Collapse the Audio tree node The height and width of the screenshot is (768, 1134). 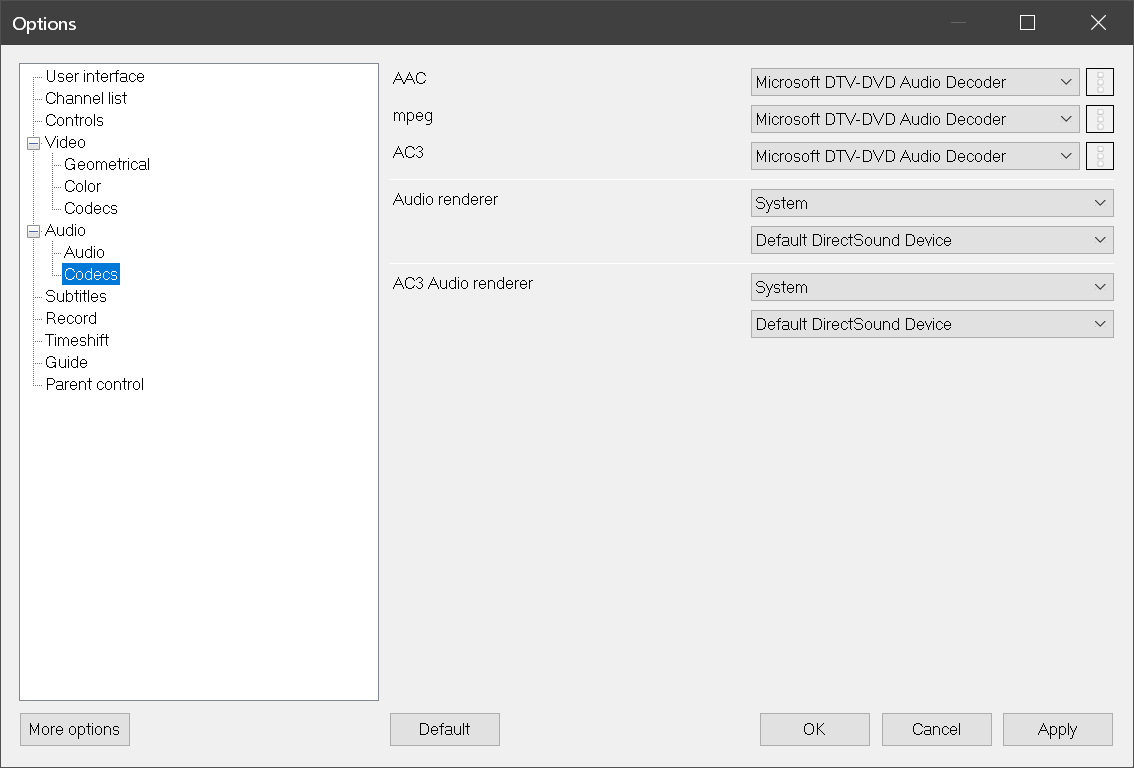click(33, 231)
